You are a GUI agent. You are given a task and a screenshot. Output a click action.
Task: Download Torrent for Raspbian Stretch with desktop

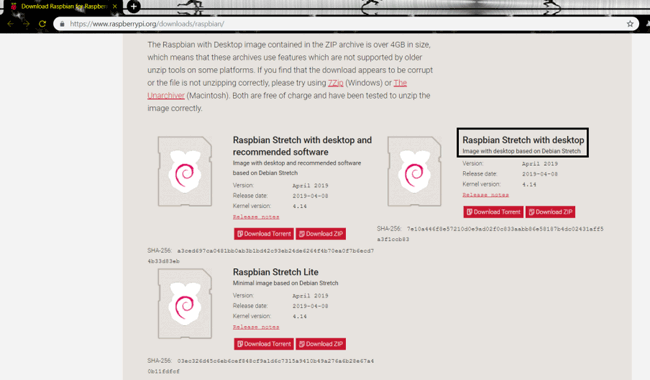click(x=493, y=212)
